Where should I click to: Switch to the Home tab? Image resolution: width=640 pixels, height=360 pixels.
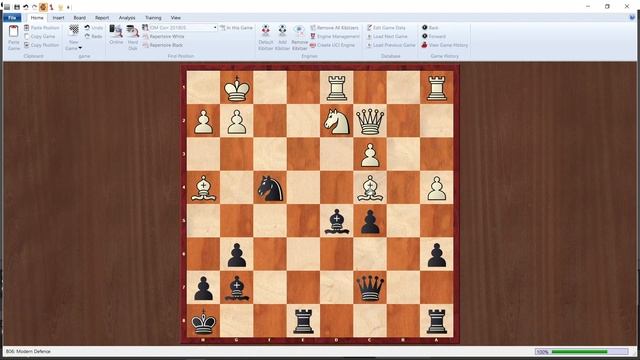point(37,18)
